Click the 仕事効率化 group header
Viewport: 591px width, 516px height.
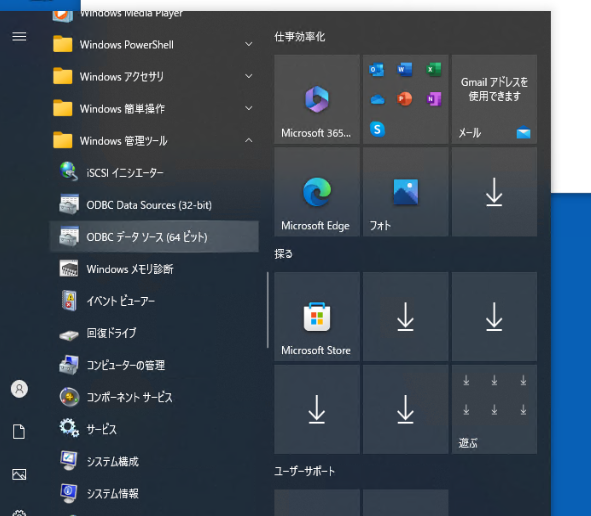point(300,37)
